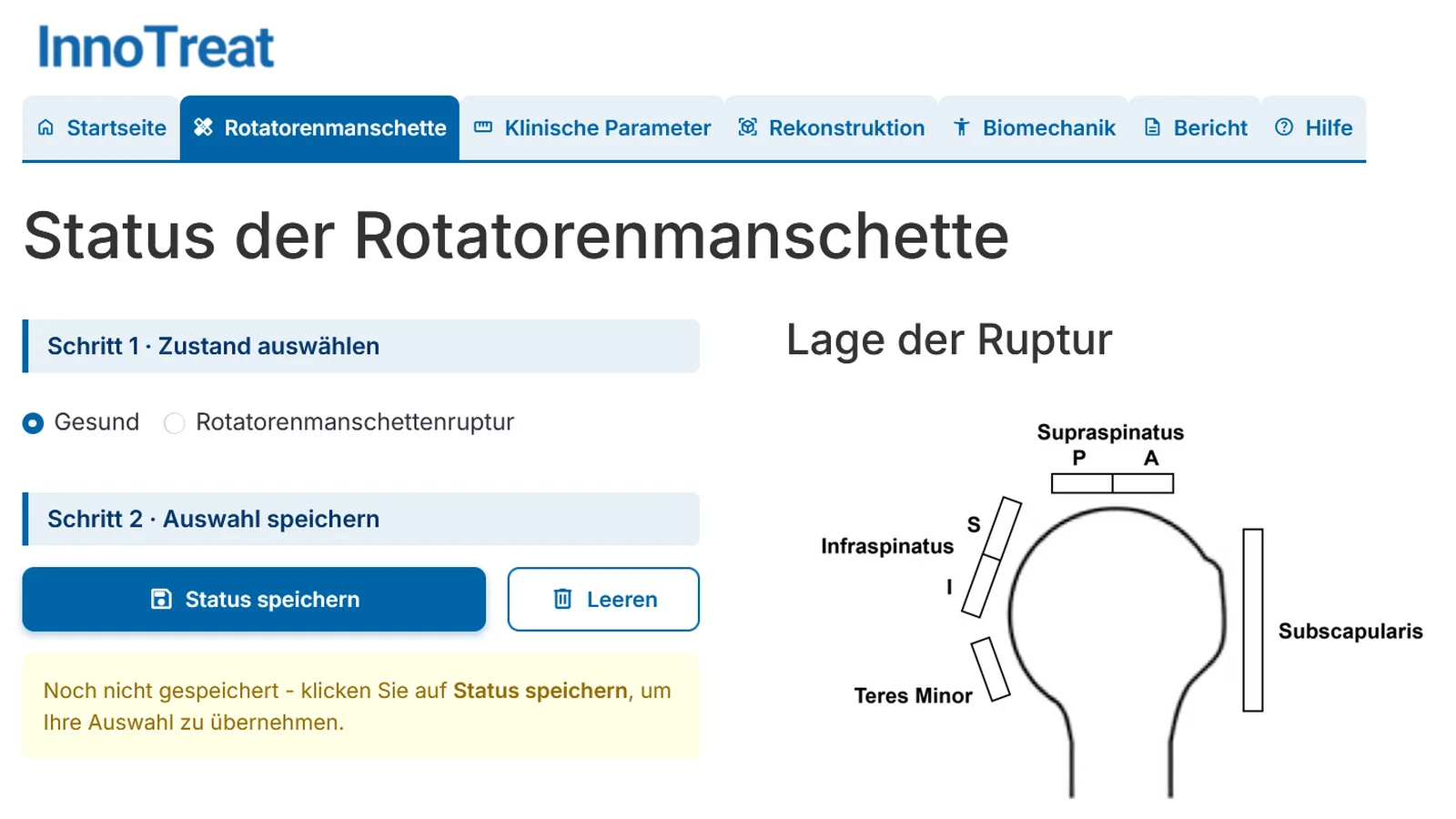The image size is (1456, 819).
Task: Click the document icon beside Bericht
Action: 1152,127
